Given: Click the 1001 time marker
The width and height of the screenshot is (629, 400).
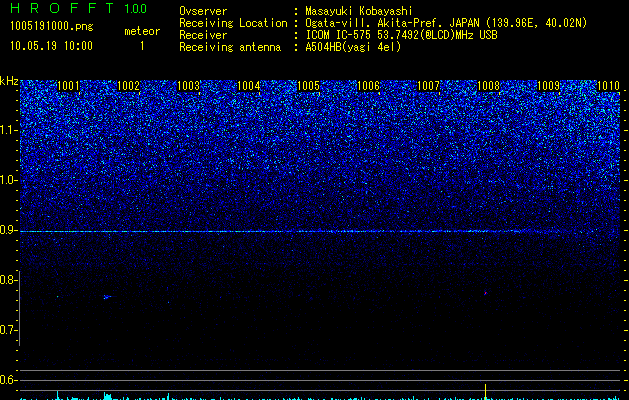Looking at the screenshot, I should pyautogui.click(x=68, y=86).
